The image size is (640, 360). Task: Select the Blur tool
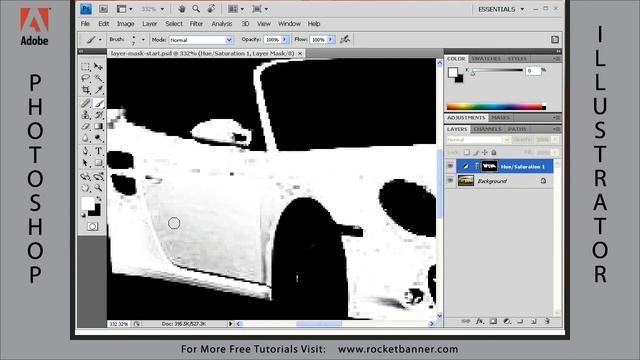click(85, 138)
